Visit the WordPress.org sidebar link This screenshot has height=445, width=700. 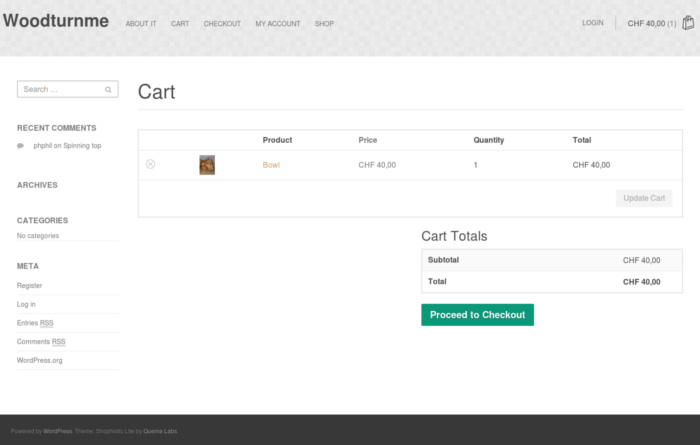[x=40, y=360]
